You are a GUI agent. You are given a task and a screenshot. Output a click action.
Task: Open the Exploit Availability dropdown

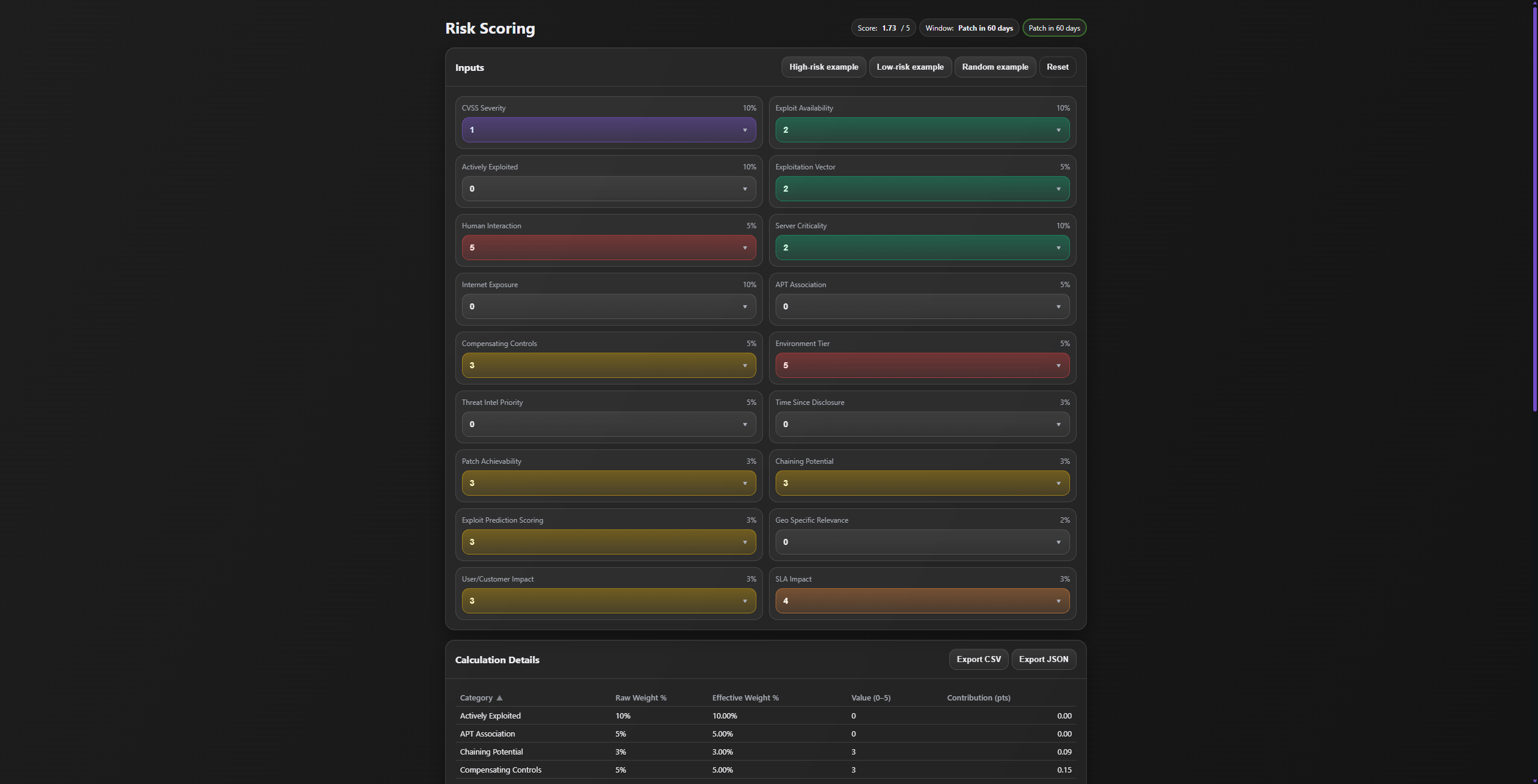pos(922,130)
